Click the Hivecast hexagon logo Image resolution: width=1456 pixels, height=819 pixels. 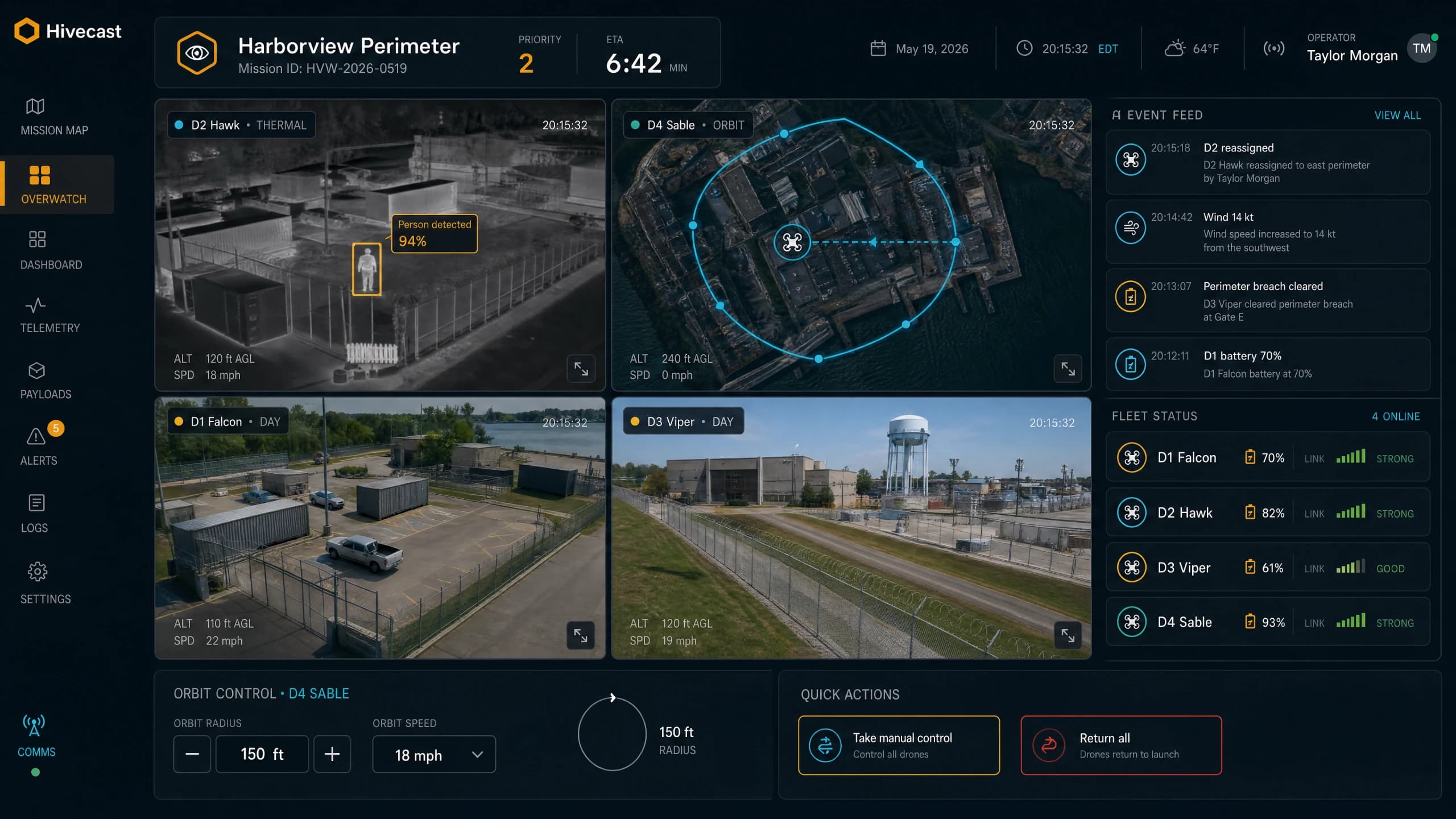click(26, 31)
